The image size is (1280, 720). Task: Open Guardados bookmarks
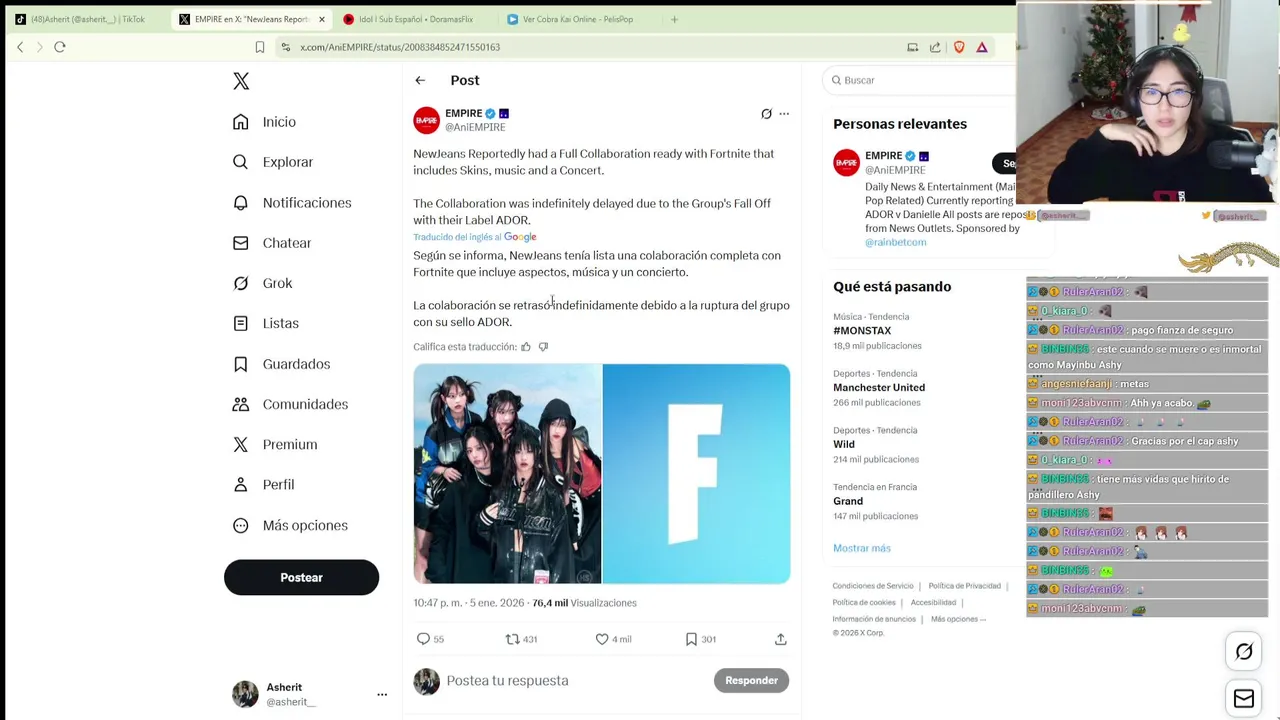point(281,364)
